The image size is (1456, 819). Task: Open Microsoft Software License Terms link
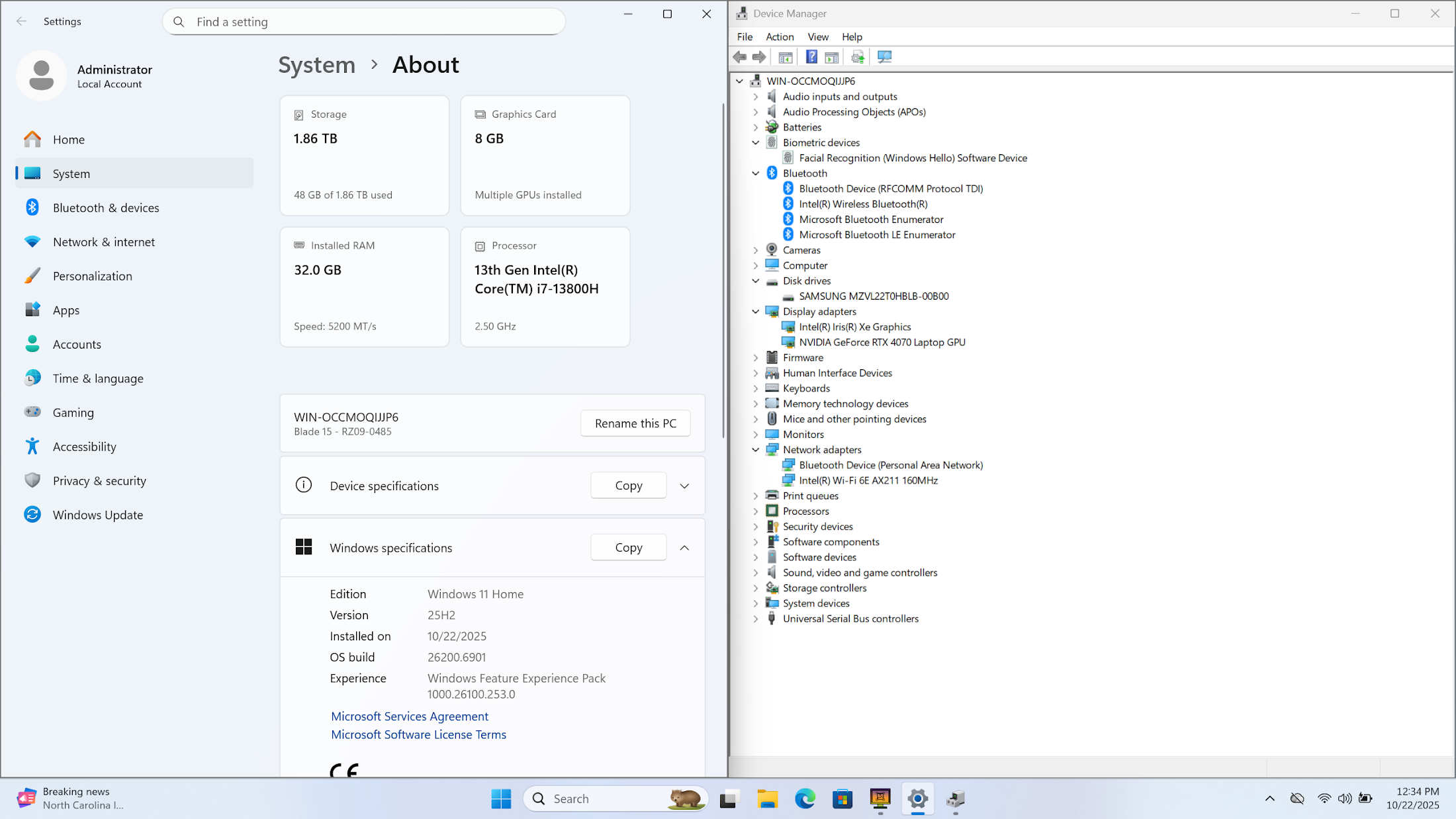[418, 734]
